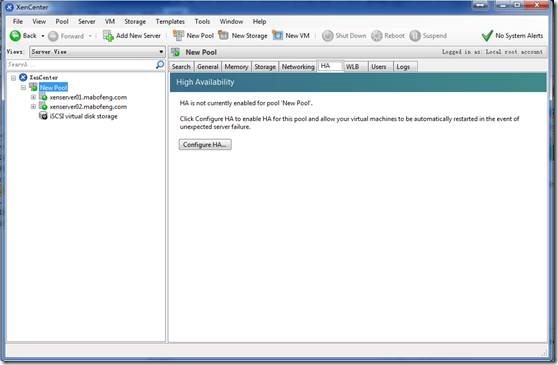Click the Add New Server icon

tap(108, 36)
